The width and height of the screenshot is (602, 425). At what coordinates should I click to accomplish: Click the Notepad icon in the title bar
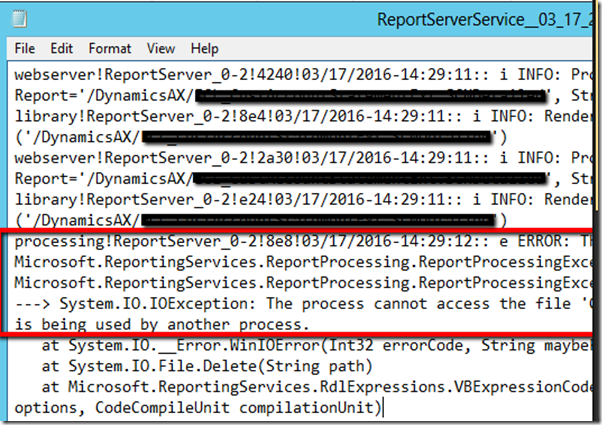[x=19, y=19]
